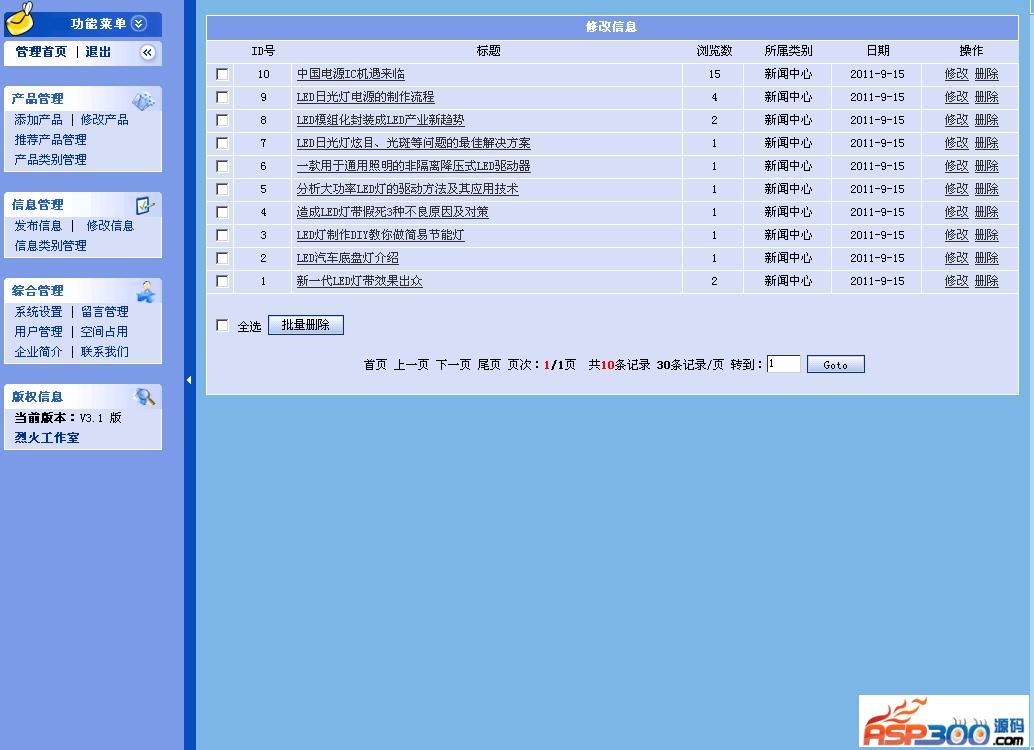This screenshot has height=750, width=1034.
Task: Open article LED模组化封装成LED产业新趋势
Action: tap(380, 120)
